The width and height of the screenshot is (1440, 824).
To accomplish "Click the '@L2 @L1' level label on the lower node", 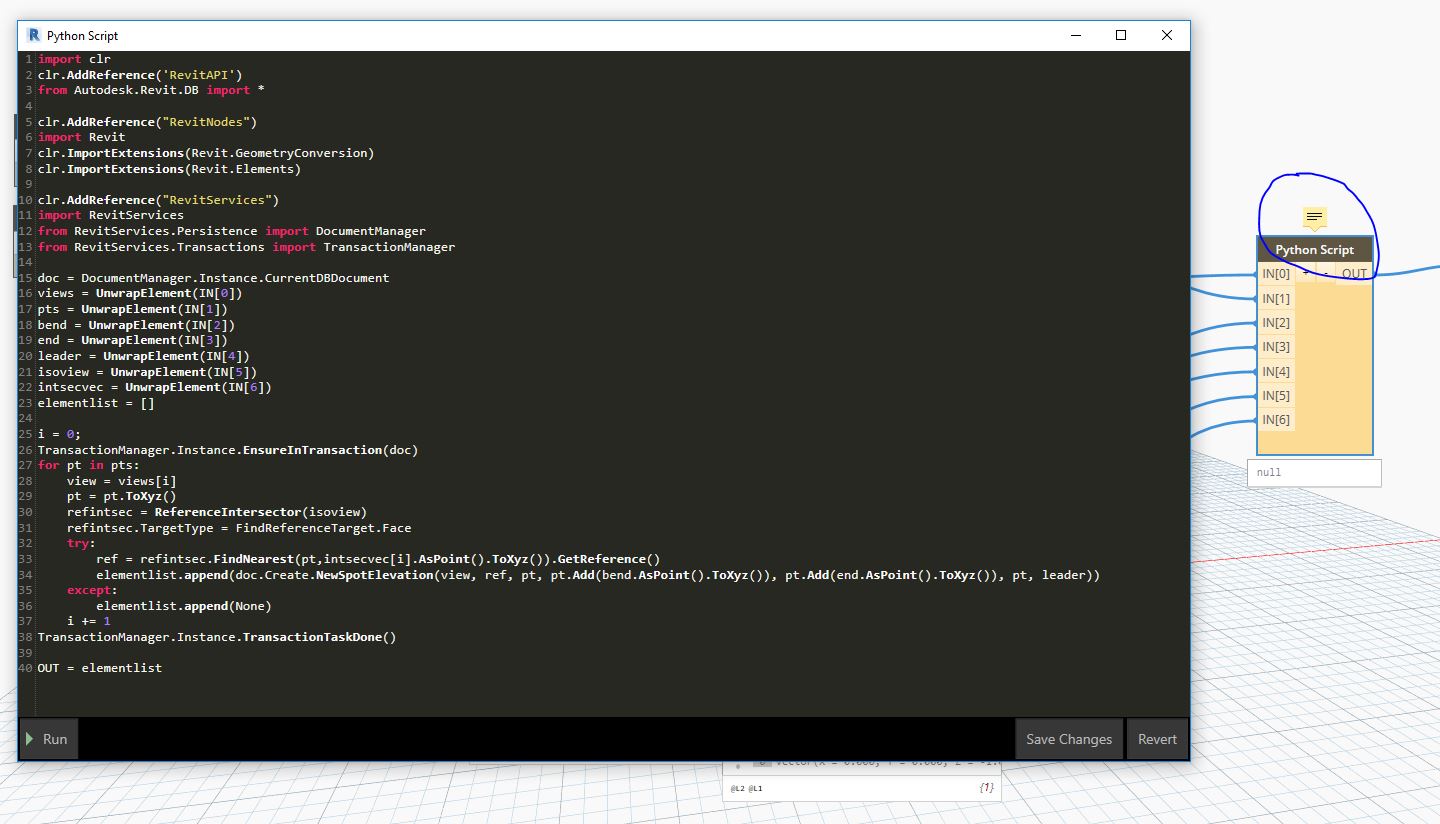I will 747,789.
